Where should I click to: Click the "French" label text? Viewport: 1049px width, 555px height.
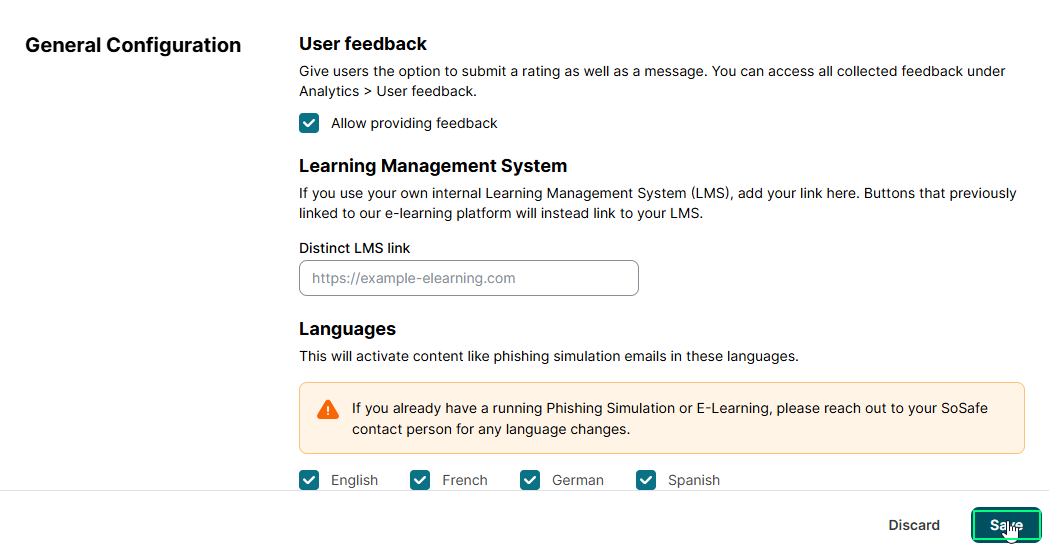[x=465, y=480]
